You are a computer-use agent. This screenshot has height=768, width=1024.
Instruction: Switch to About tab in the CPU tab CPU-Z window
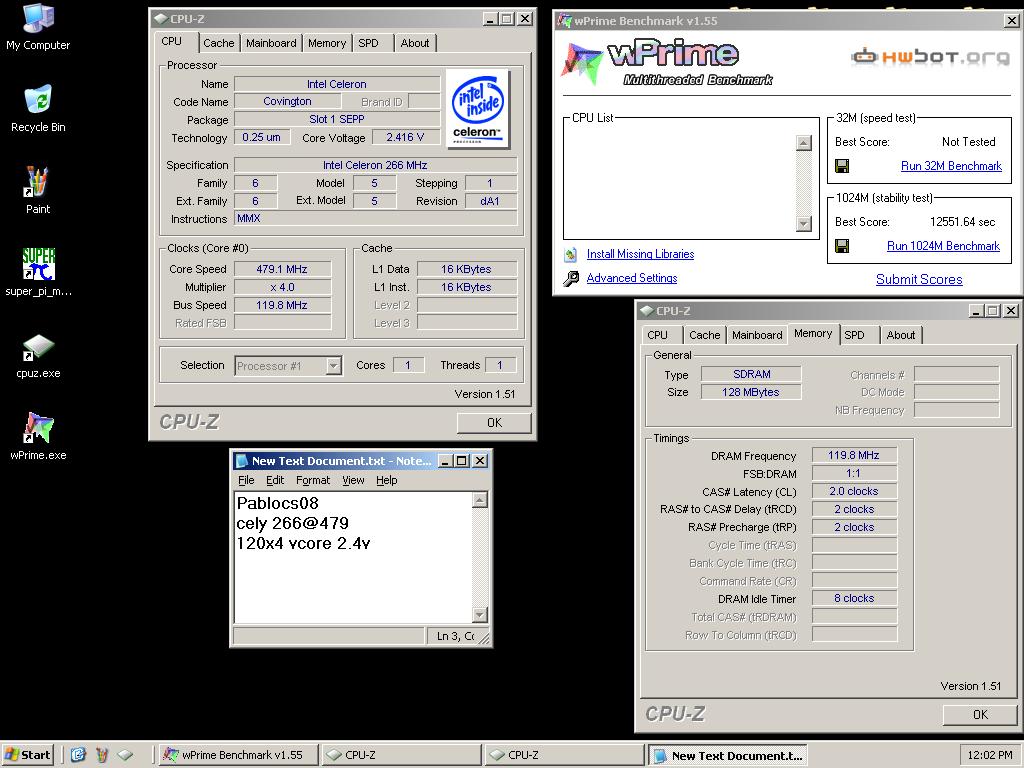click(x=415, y=43)
